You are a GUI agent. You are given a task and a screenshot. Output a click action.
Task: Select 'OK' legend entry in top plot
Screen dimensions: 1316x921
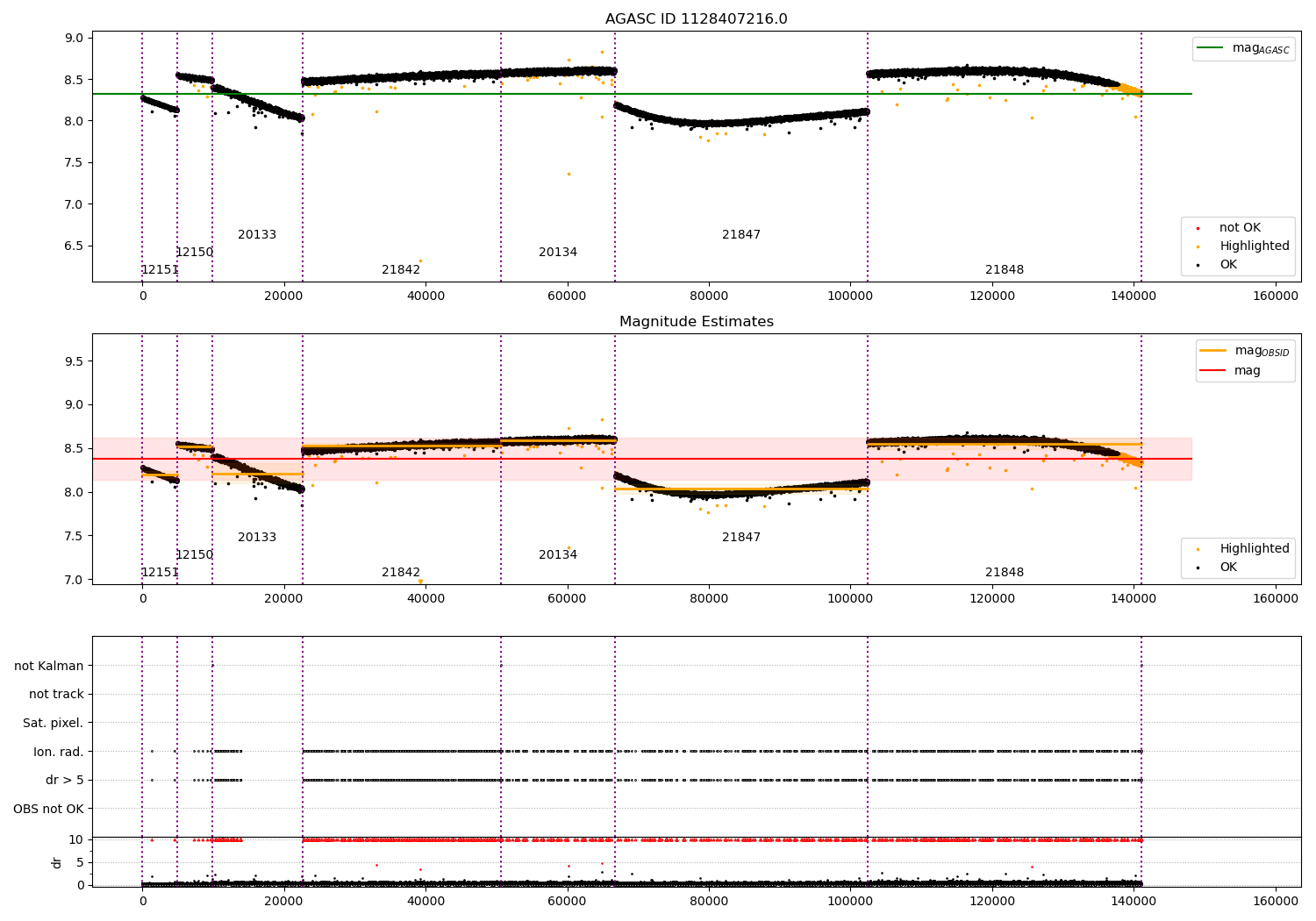[x=1227, y=265]
